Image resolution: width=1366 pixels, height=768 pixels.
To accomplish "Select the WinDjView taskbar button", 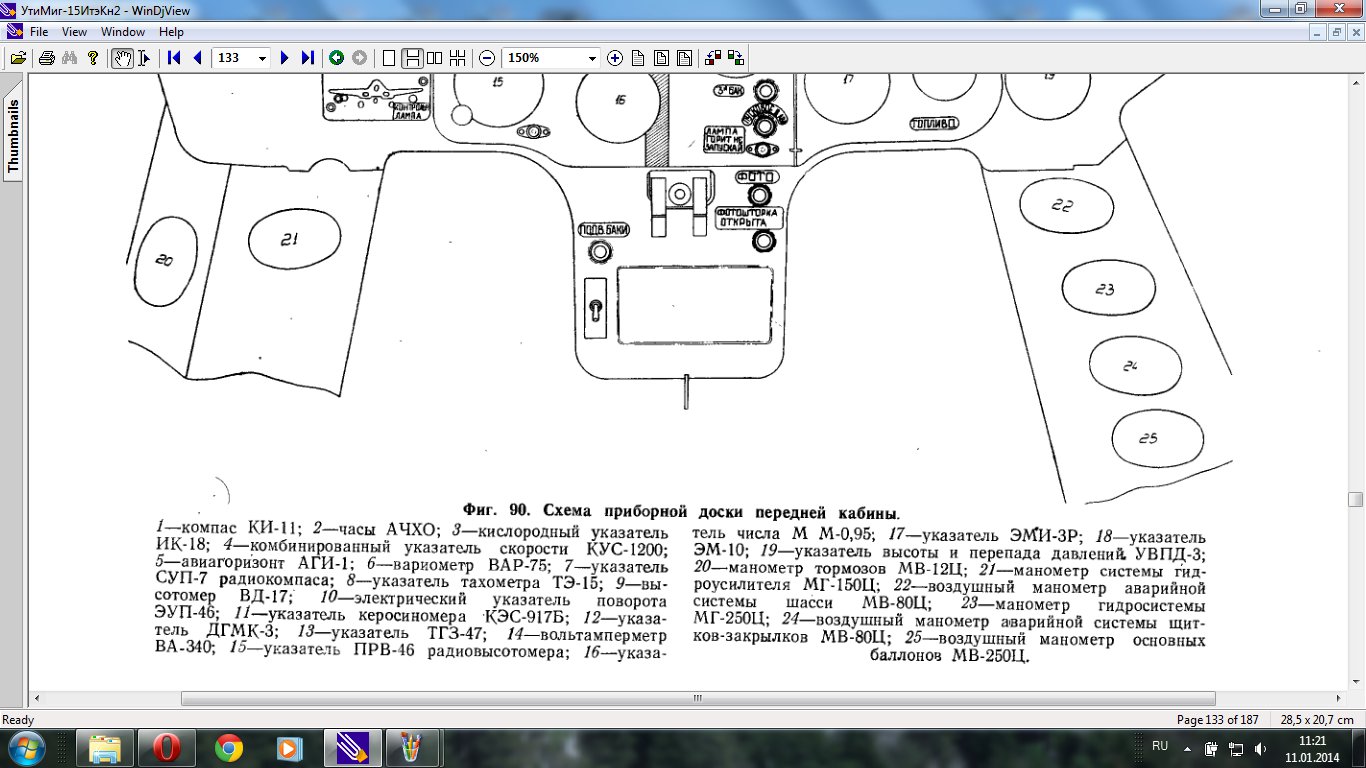I will pyautogui.click(x=352, y=747).
